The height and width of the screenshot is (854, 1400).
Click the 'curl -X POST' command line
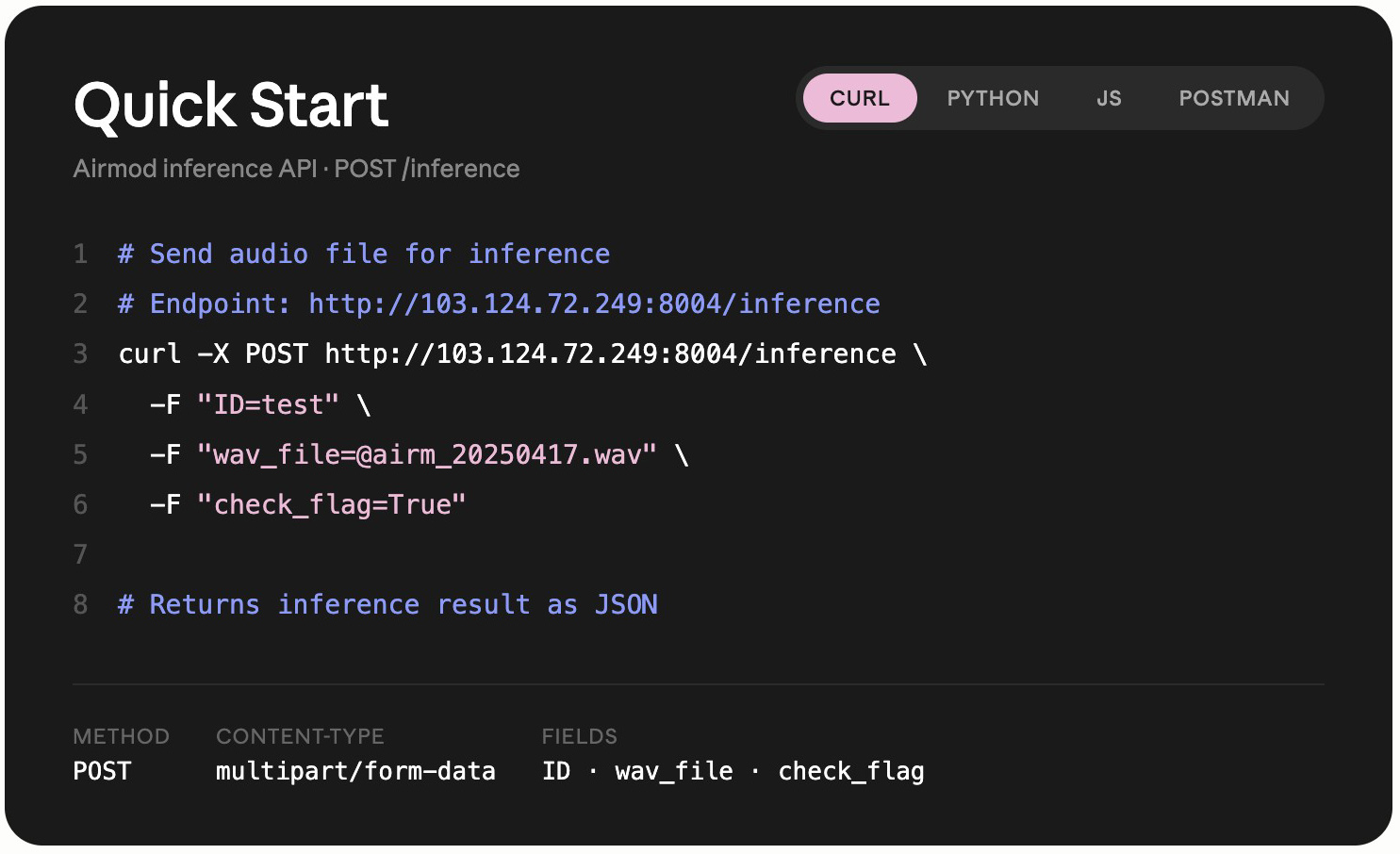[x=523, y=353]
